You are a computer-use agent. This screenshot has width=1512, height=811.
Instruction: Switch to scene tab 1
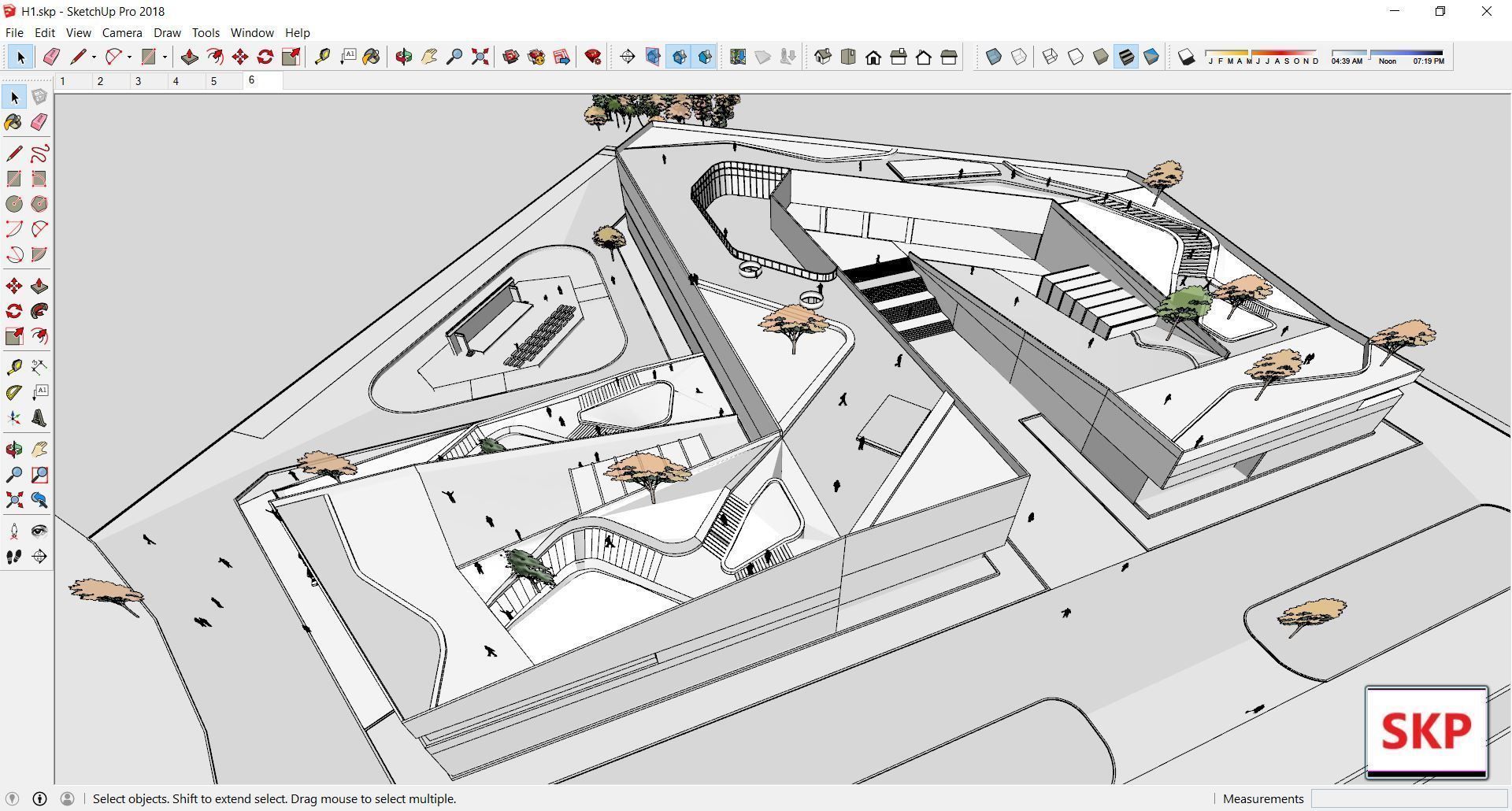[x=72, y=81]
